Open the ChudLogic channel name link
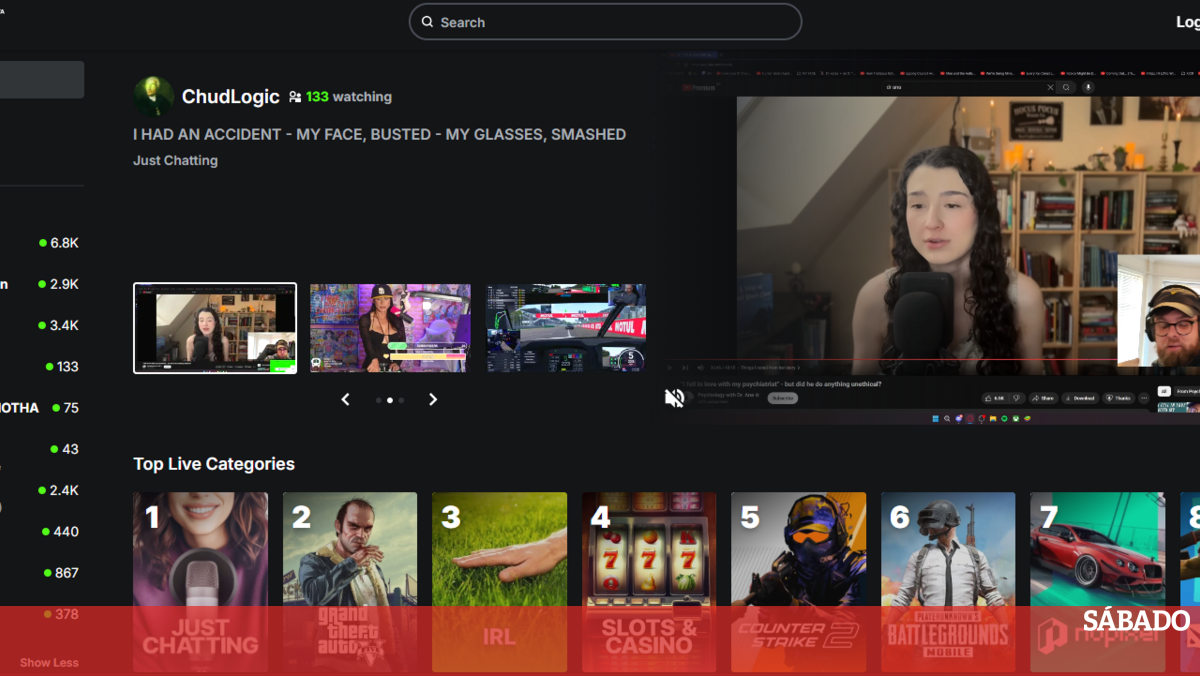This screenshot has width=1200, height=676. (231, 97)
